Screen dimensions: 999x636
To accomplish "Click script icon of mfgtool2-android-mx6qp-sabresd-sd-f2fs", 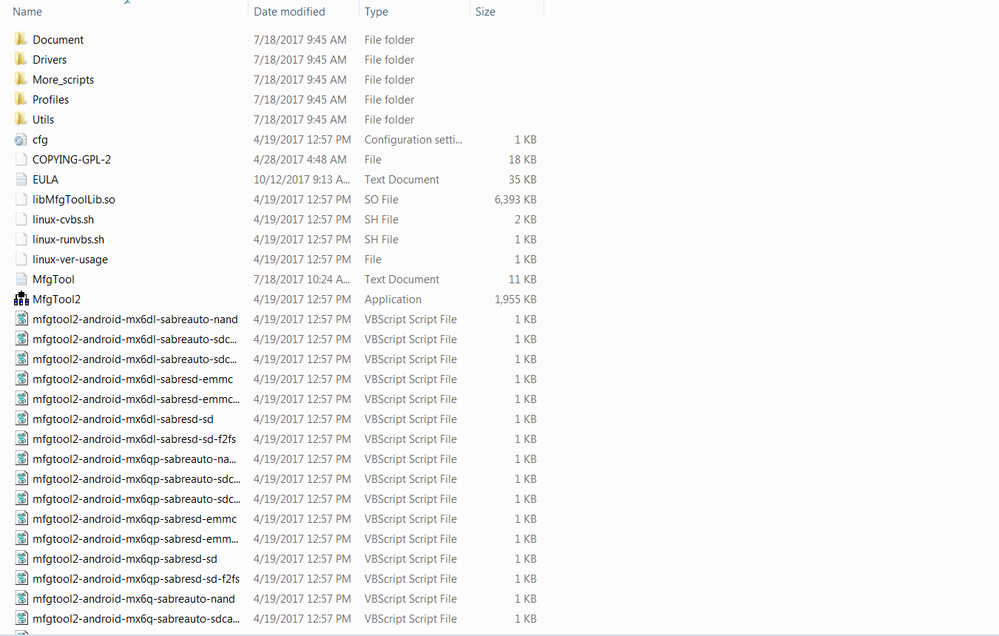I will 22,579.
